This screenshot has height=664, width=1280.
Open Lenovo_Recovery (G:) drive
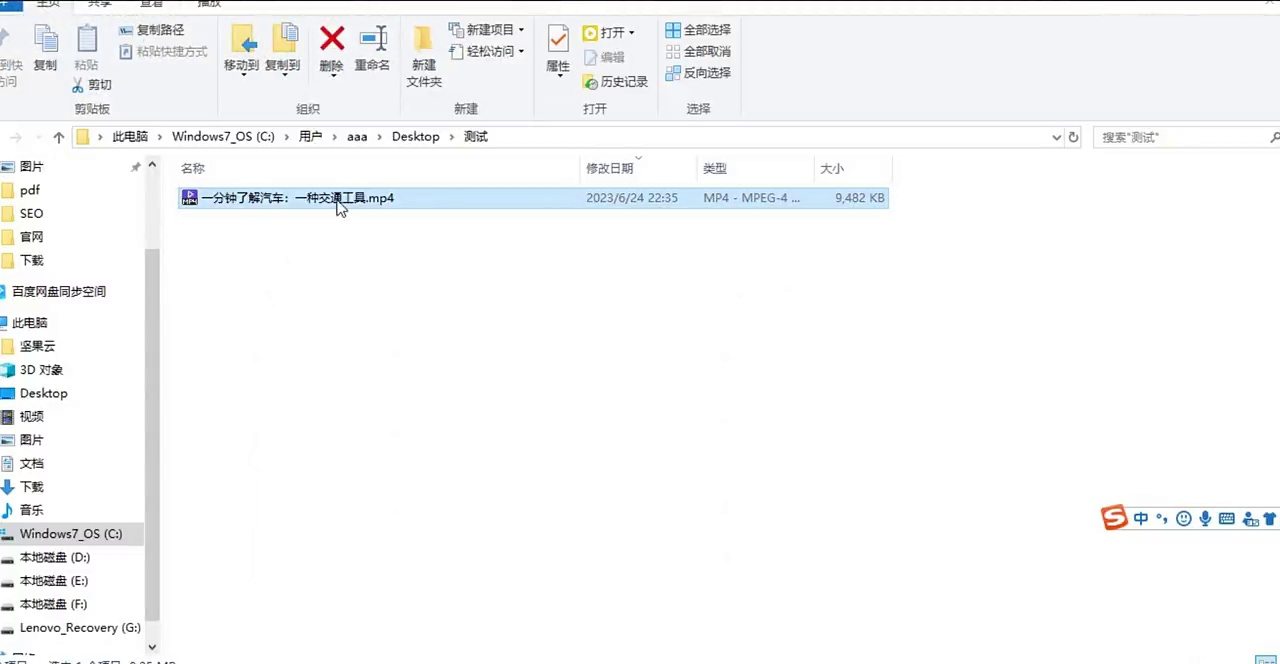click(80, 628)
